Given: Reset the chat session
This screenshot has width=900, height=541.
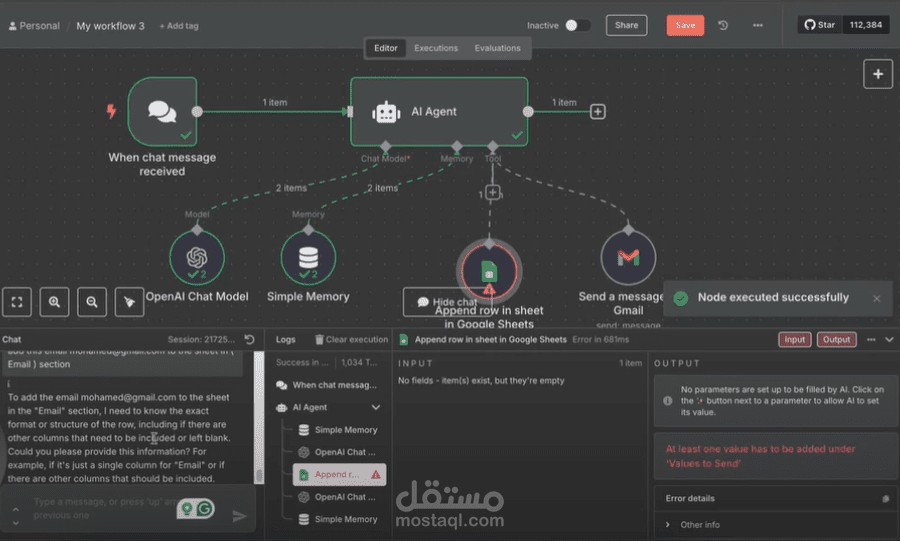Looking at the screenshot, I should (250, 339).
